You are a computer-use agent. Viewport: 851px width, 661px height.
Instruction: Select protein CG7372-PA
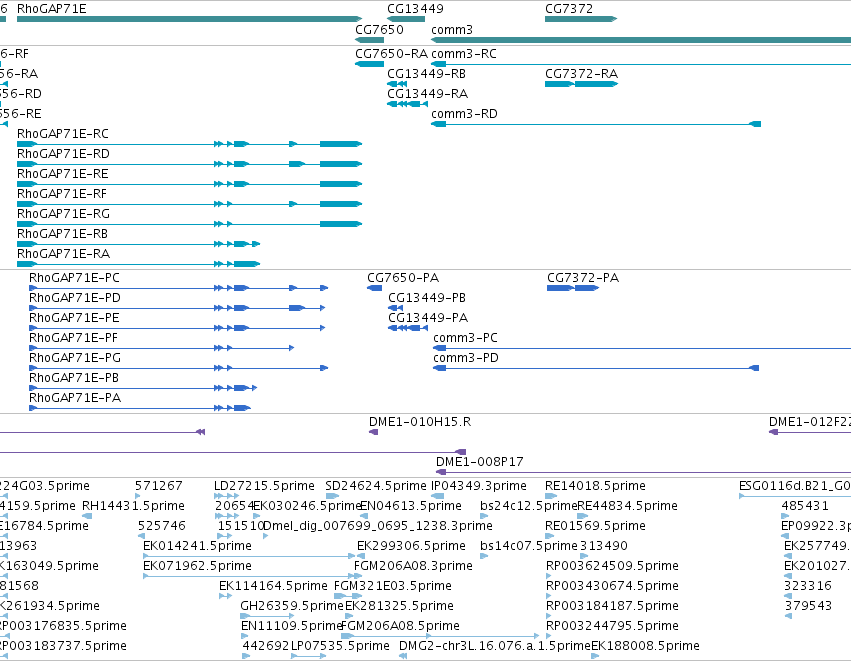[573, 288]
